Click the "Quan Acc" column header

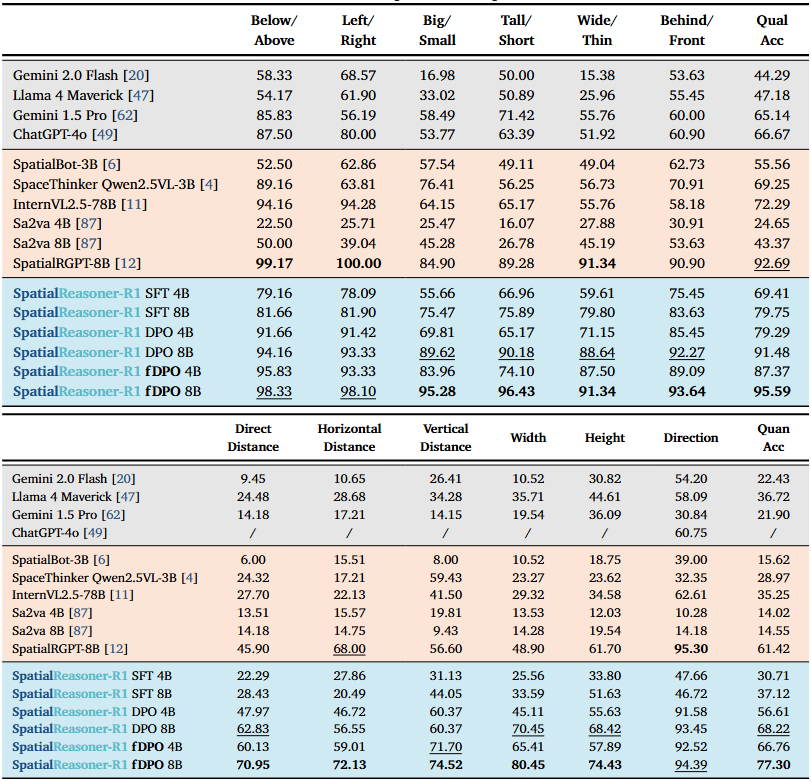[x=773, y=438]
